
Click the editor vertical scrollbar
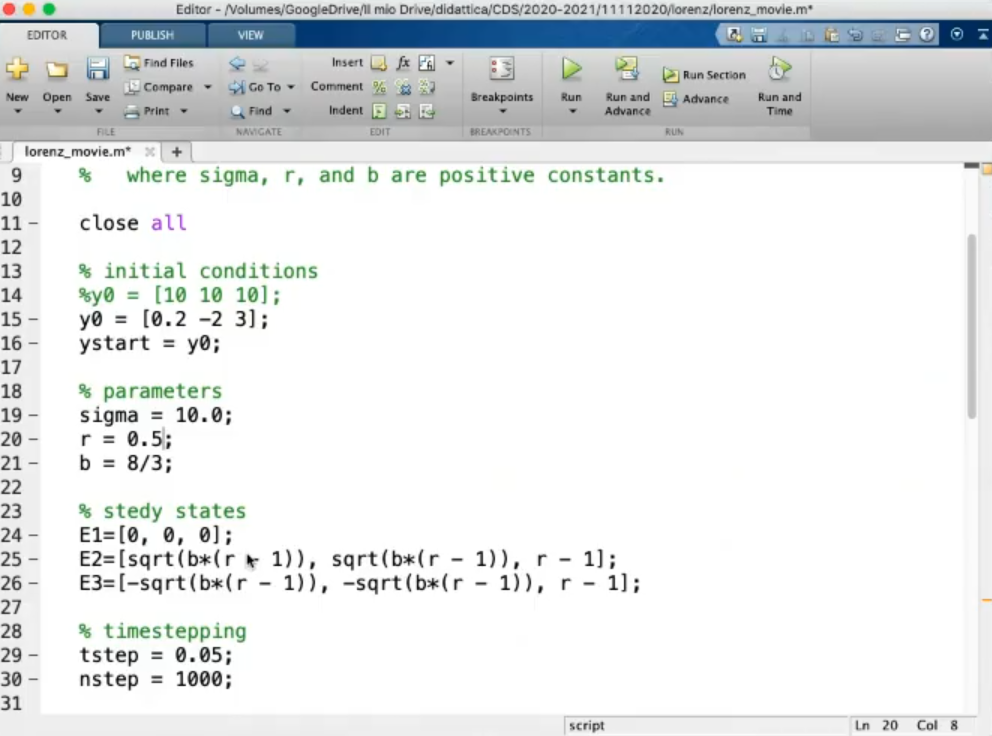[971, 330]
